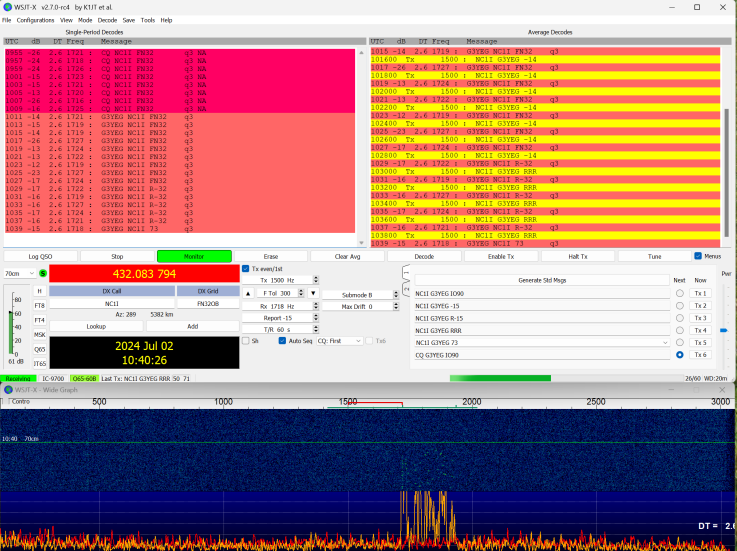Screen dimensions: 737x551
Task: Click the CQ G3YEG IO90 message field
Action: point(542,355)
